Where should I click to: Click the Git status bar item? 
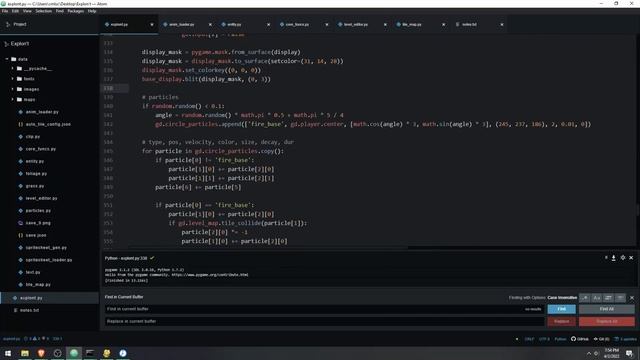pos(602,339)
